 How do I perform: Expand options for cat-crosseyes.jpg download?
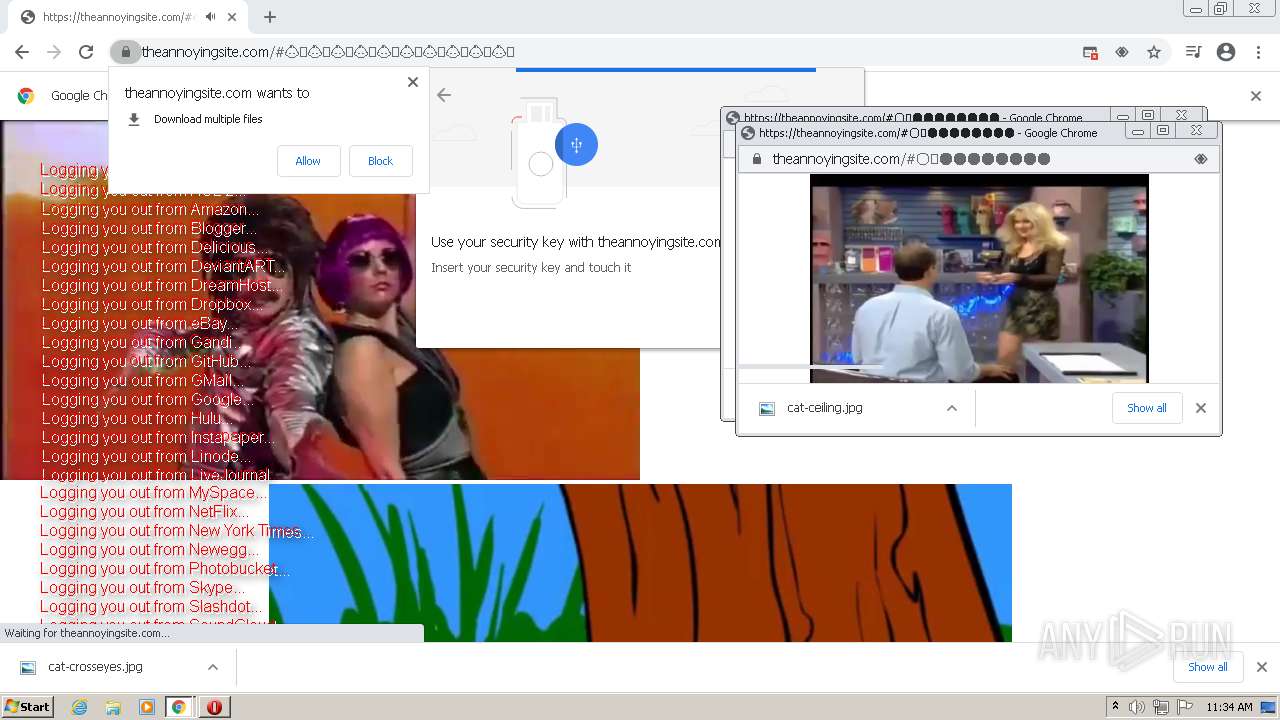tap(212, 667)
